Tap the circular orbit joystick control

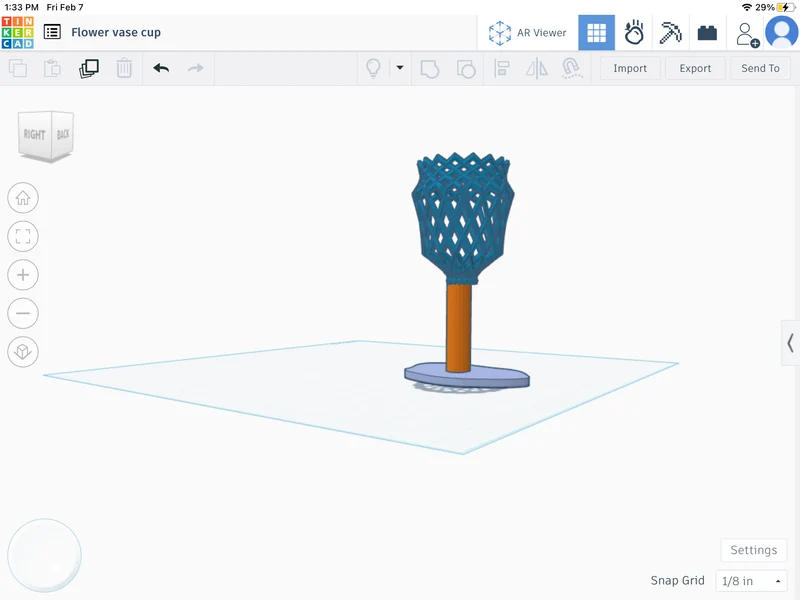(x=44, y=556)
